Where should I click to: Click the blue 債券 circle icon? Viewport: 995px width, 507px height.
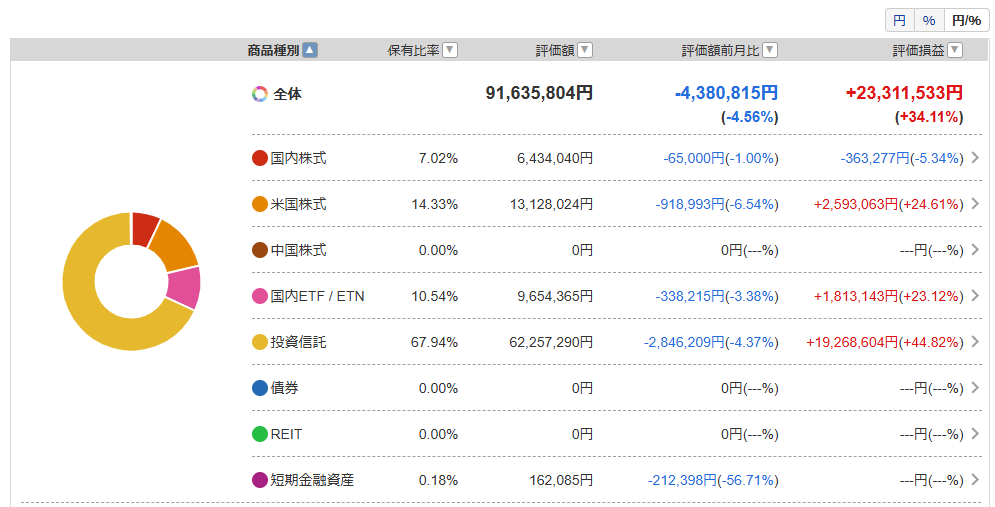[260, 388]
